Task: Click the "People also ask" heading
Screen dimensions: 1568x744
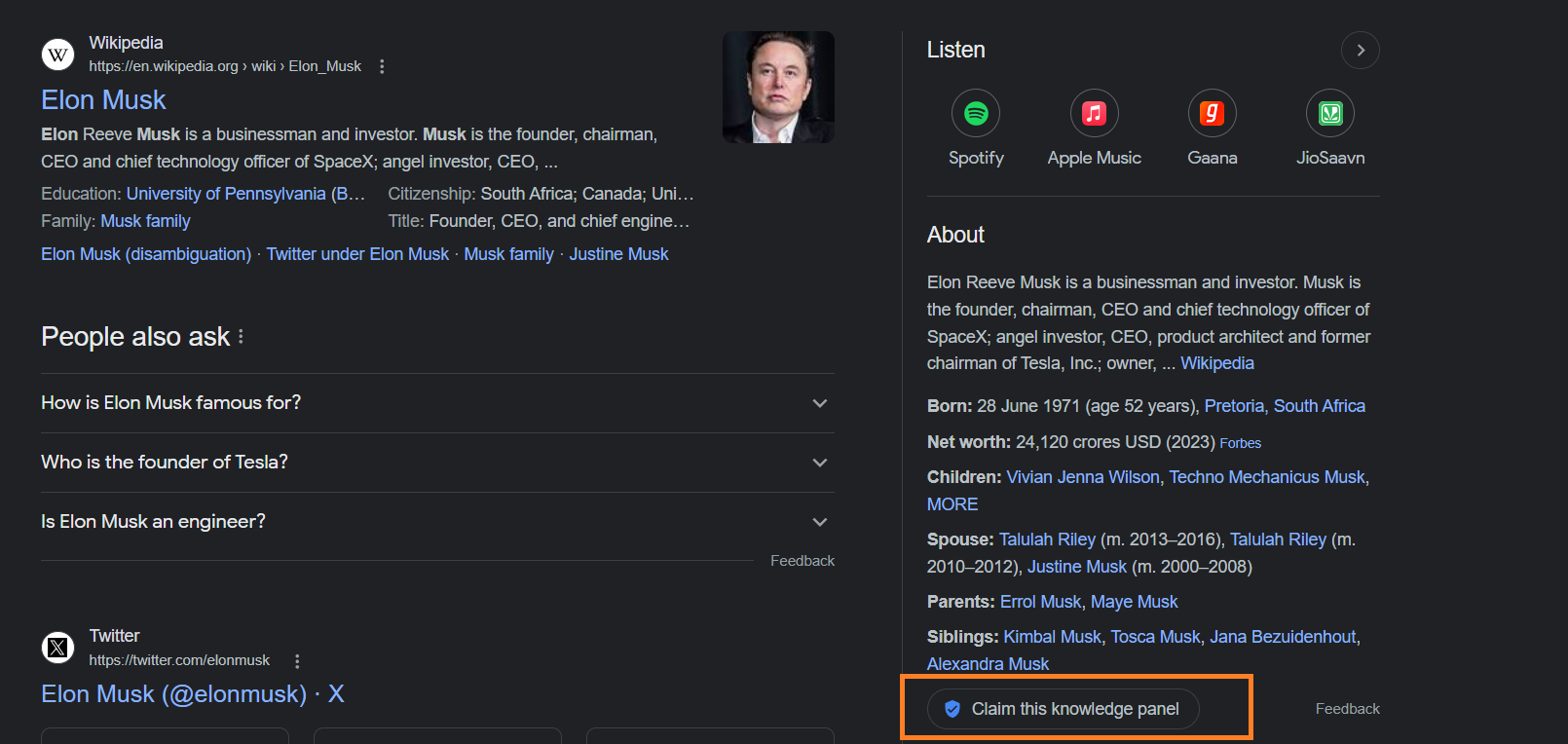Action: (x=135, y=337)
